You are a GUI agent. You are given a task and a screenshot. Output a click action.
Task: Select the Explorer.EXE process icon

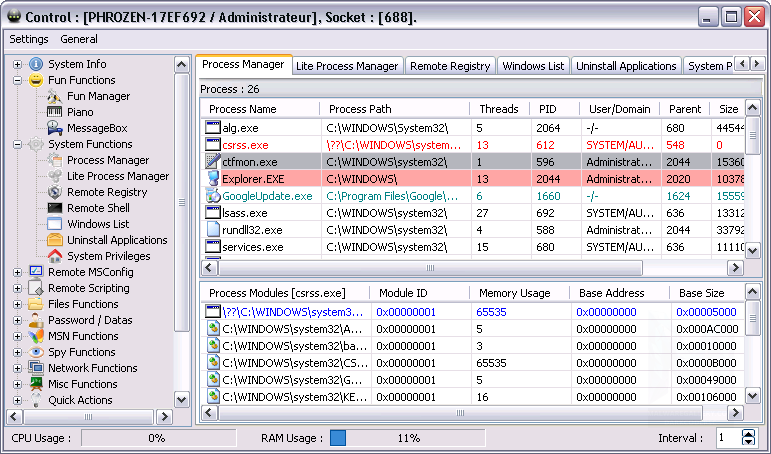click(x=212, y=177)
